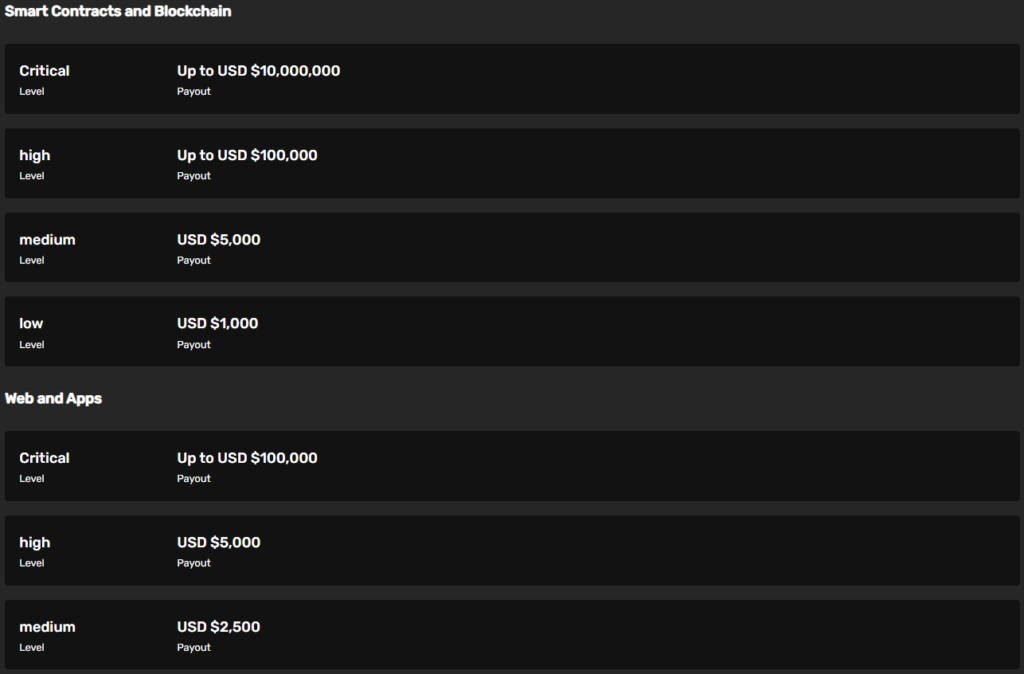Image resolution: width=1024 pixels, height=674 pixels.
Task: Select medium level under Web and Apps
Action: click(47, 627)
